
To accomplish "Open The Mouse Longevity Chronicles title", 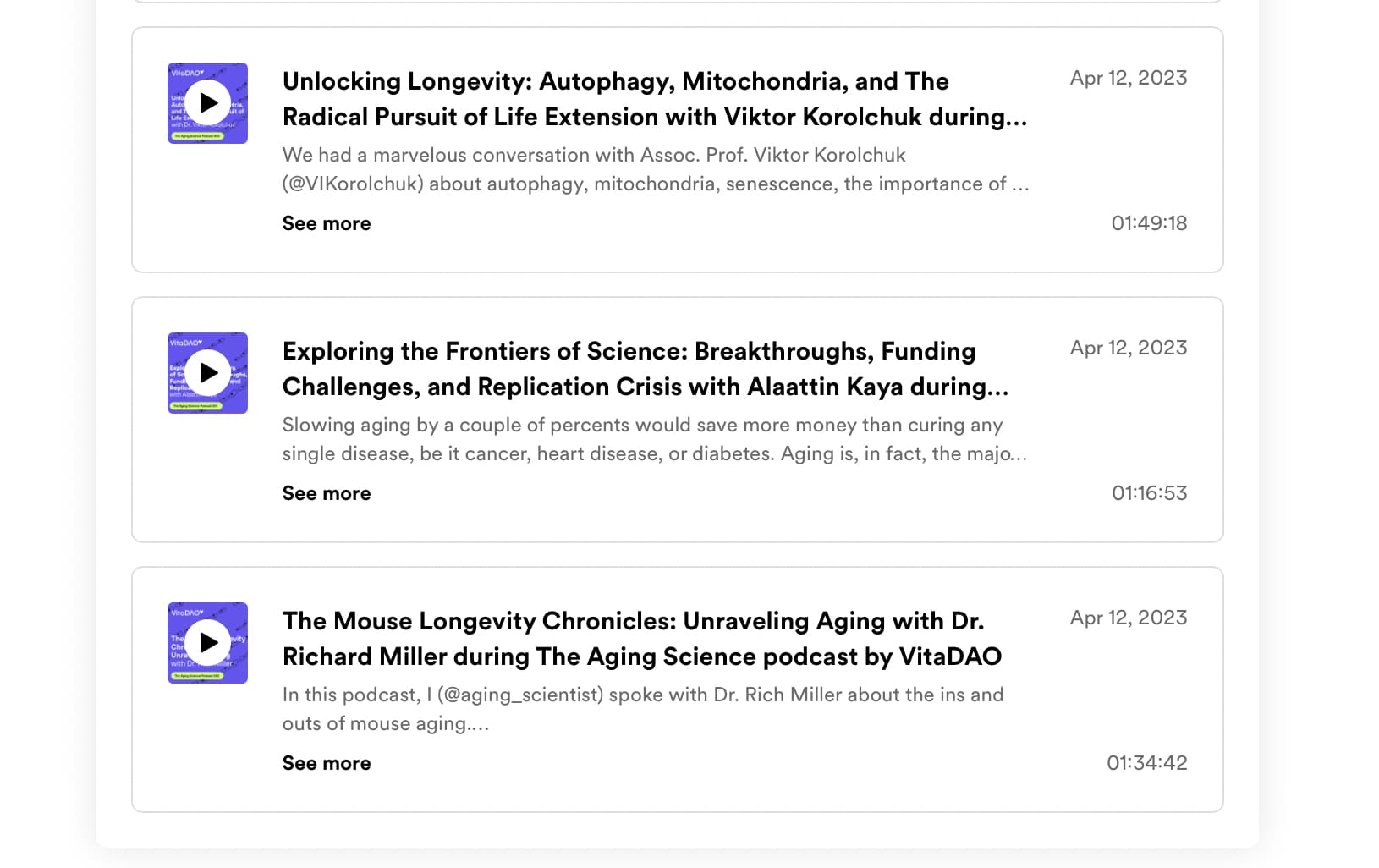I will 642,639.
